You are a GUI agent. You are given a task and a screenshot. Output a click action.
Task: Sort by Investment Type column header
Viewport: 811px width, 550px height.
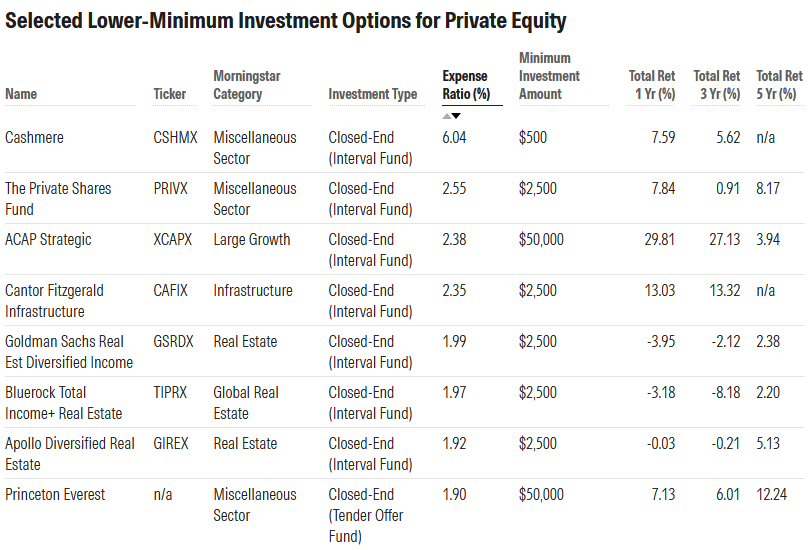372,94
